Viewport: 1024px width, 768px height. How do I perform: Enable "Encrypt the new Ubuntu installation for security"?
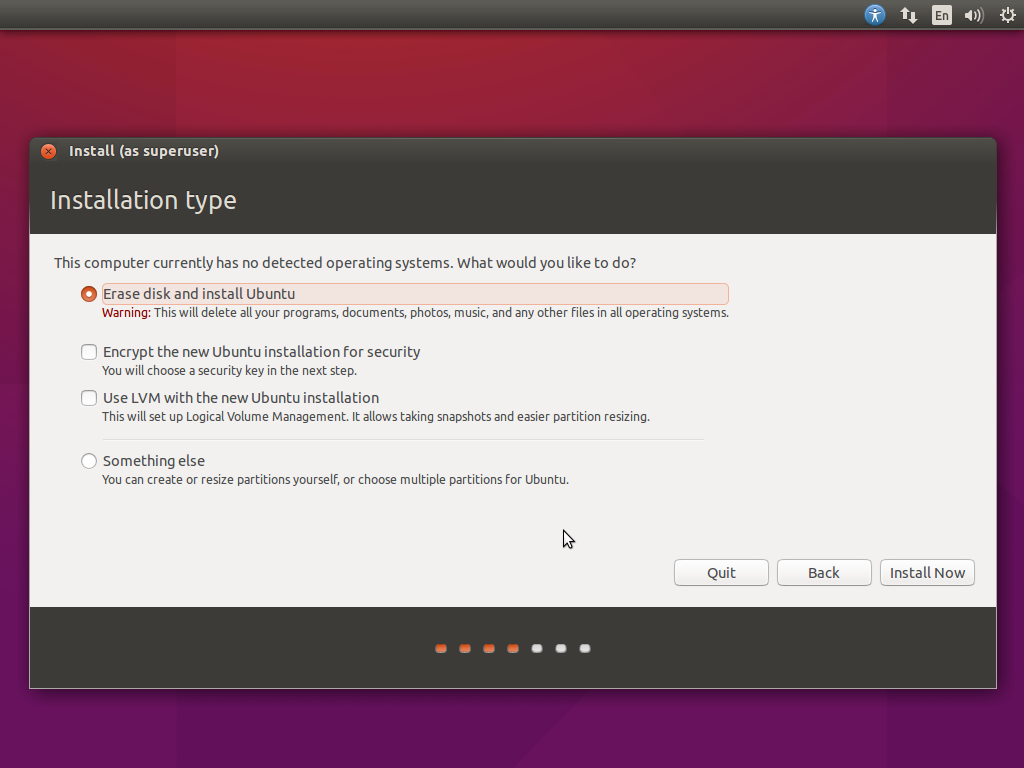(x=88, y=352)
